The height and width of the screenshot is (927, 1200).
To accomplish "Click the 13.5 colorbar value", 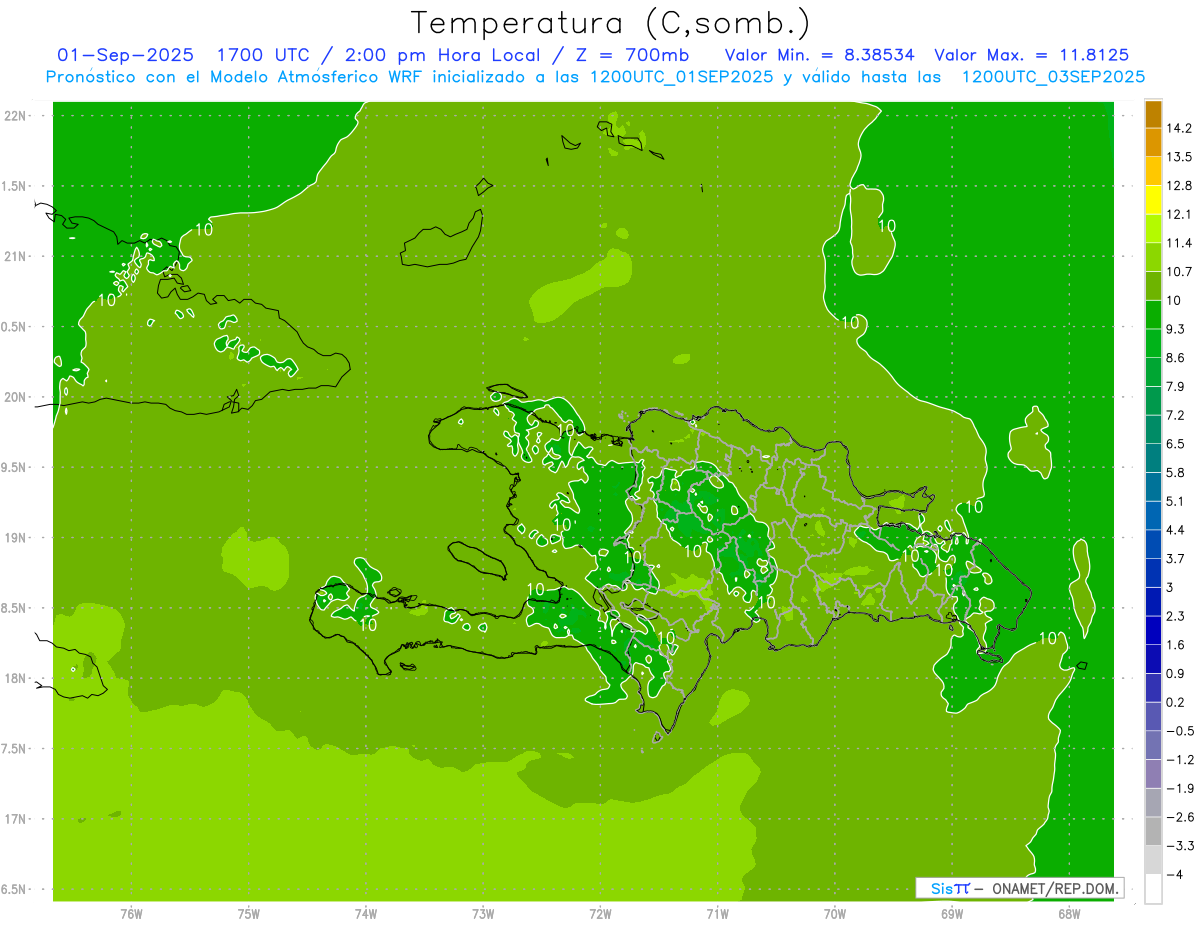I will [x=1178, y=157].
